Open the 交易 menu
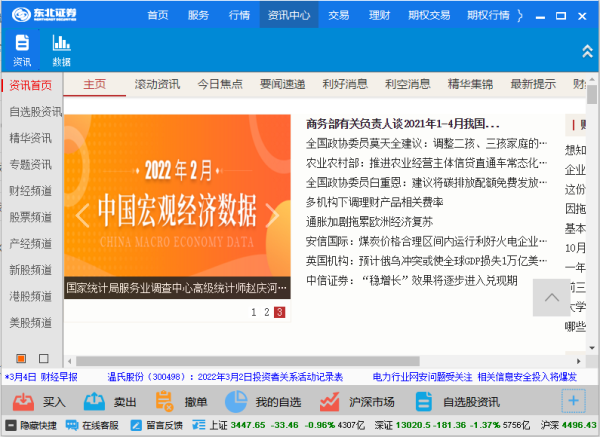 [x=339, y=15]
